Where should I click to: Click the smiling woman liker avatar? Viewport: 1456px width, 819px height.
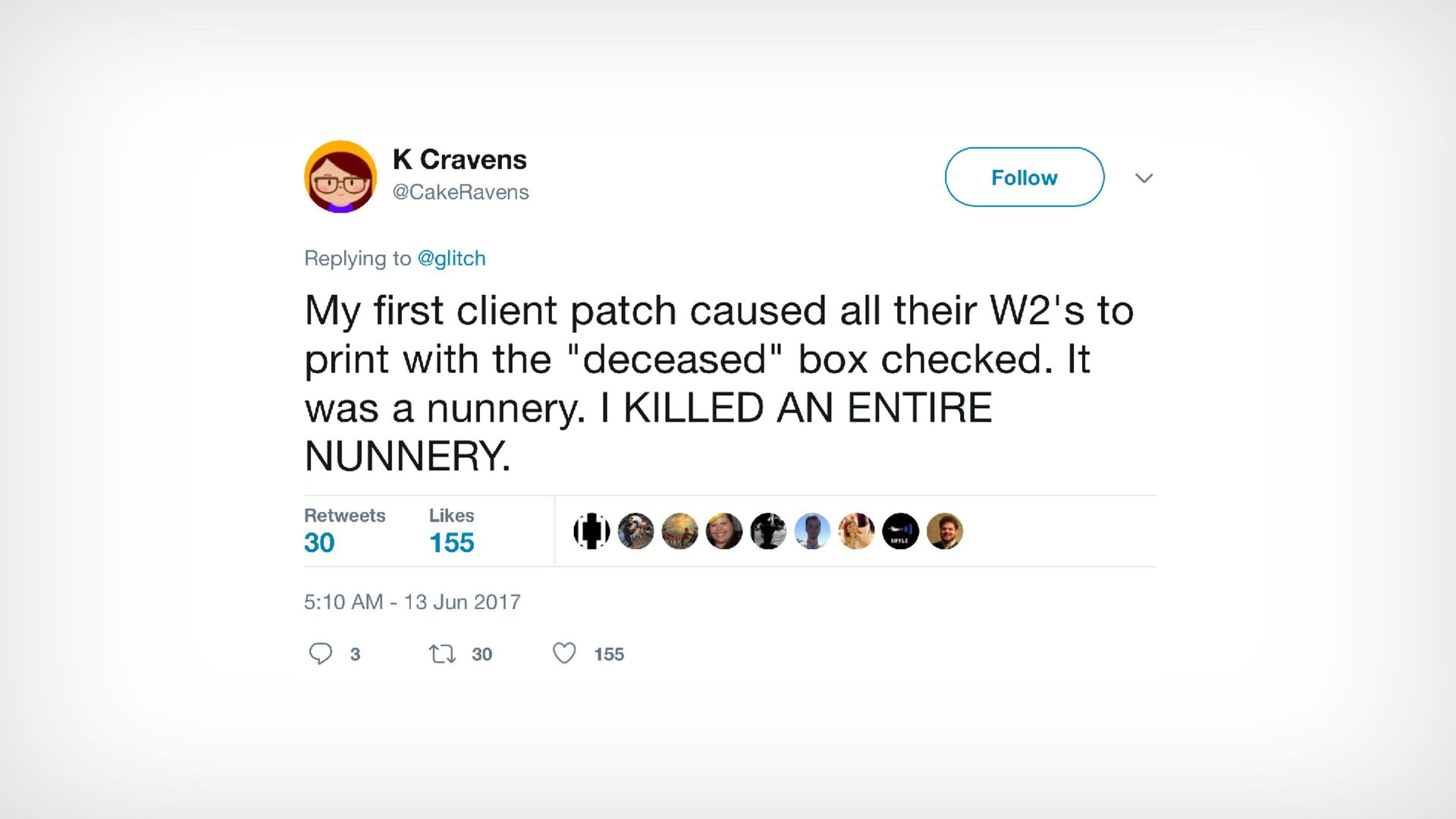click(724, 531)
